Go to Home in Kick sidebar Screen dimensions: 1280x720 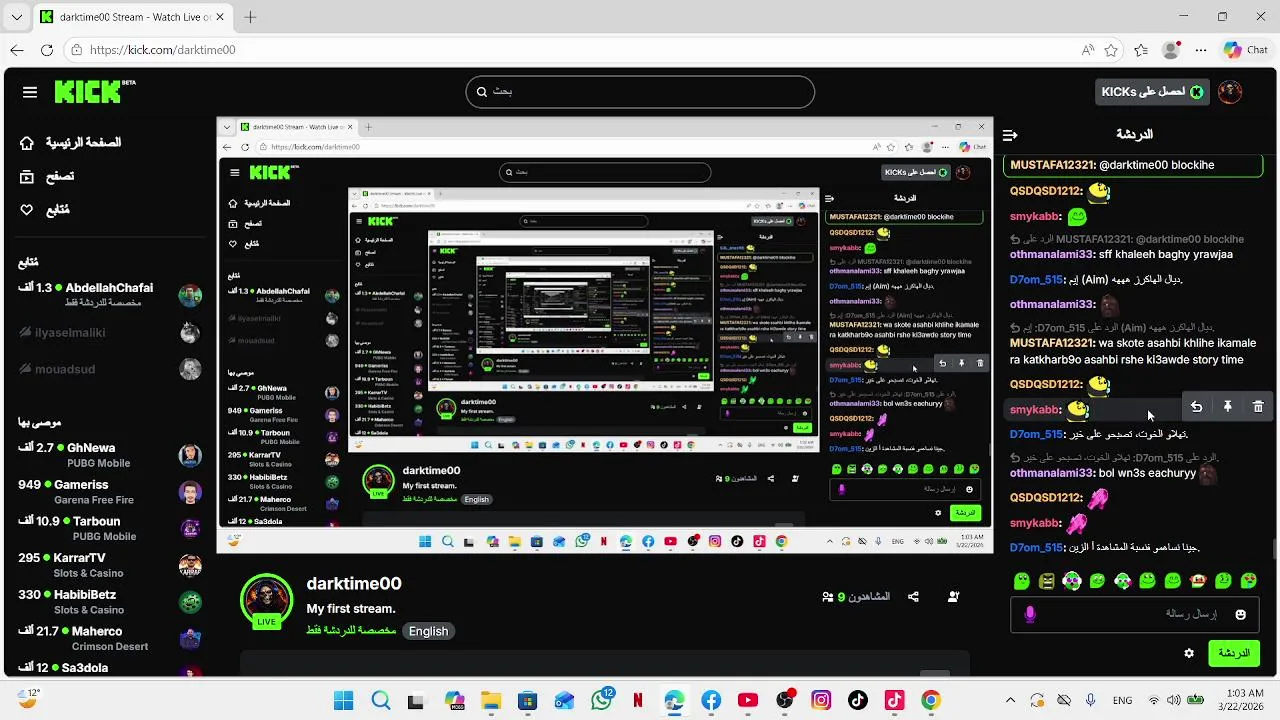pos(72,143)
